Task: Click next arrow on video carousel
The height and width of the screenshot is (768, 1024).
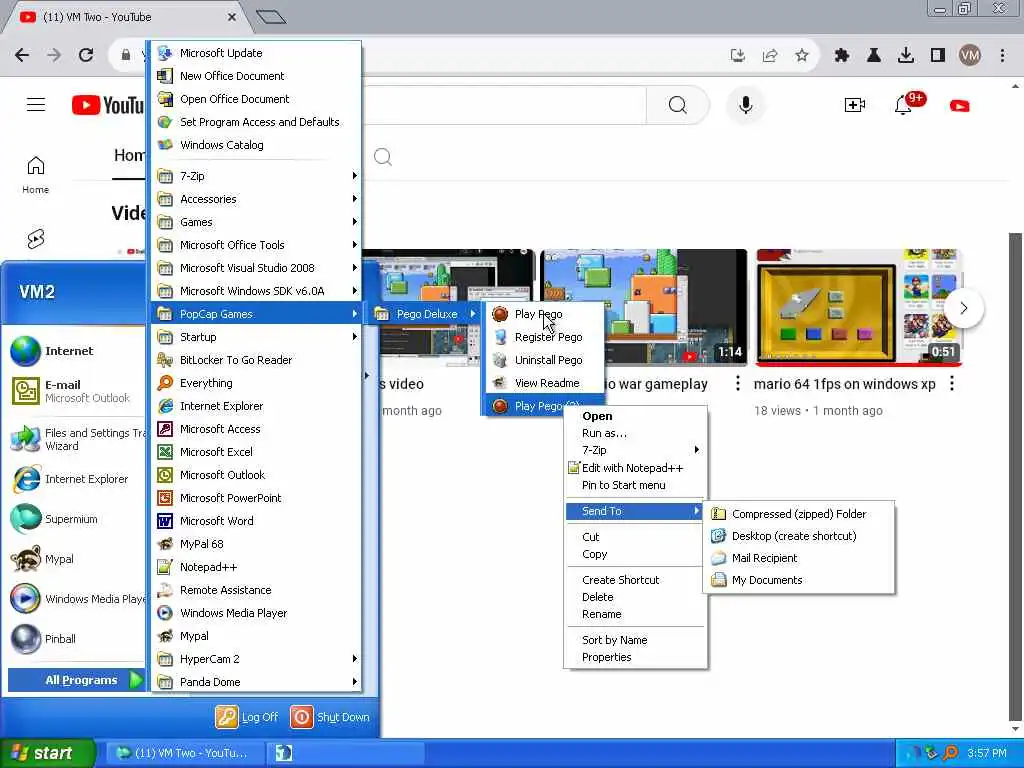Action: click(x=964, y=308)
